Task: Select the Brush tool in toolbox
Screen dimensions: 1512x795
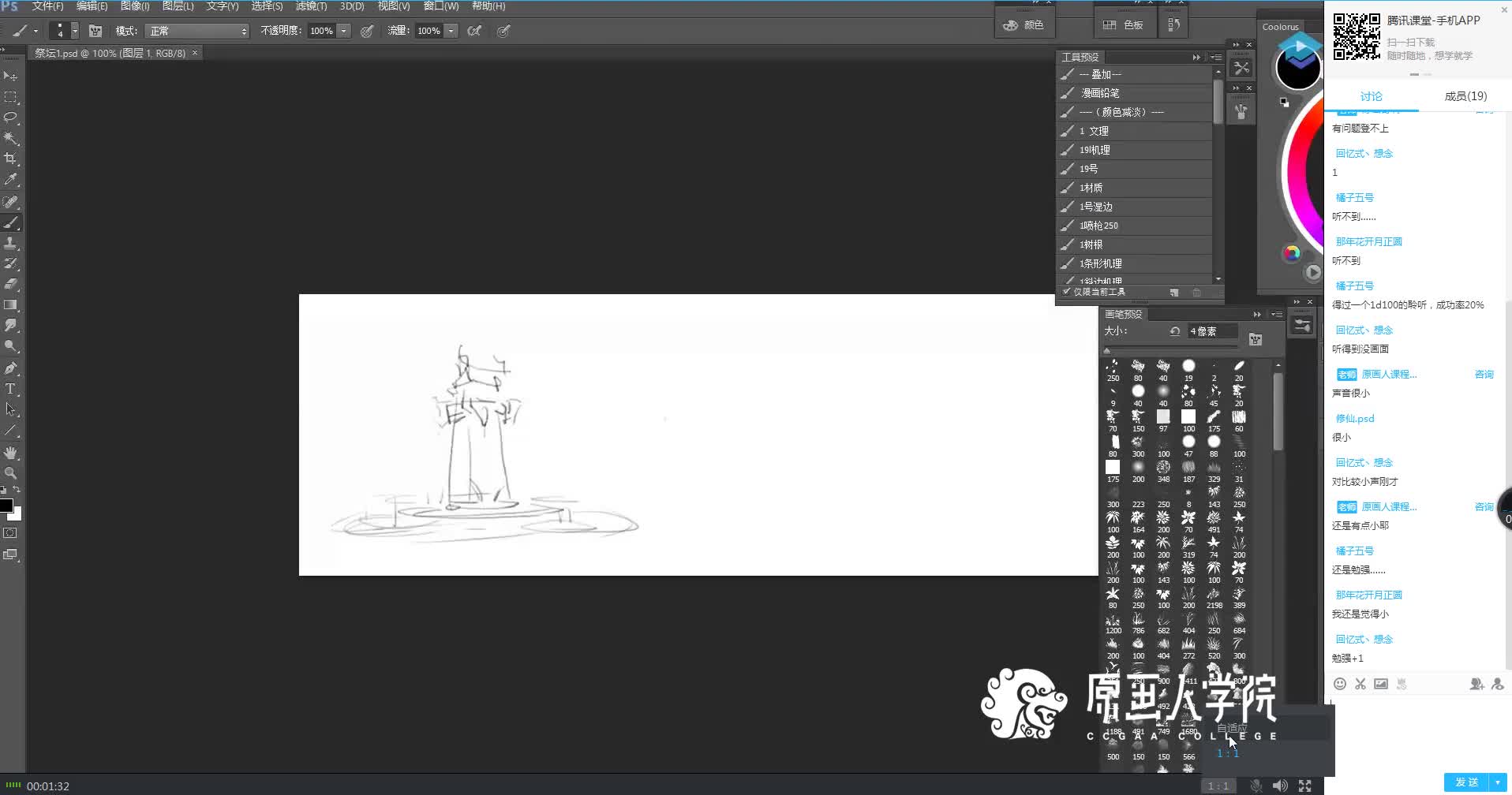Action: coord(10,222)
